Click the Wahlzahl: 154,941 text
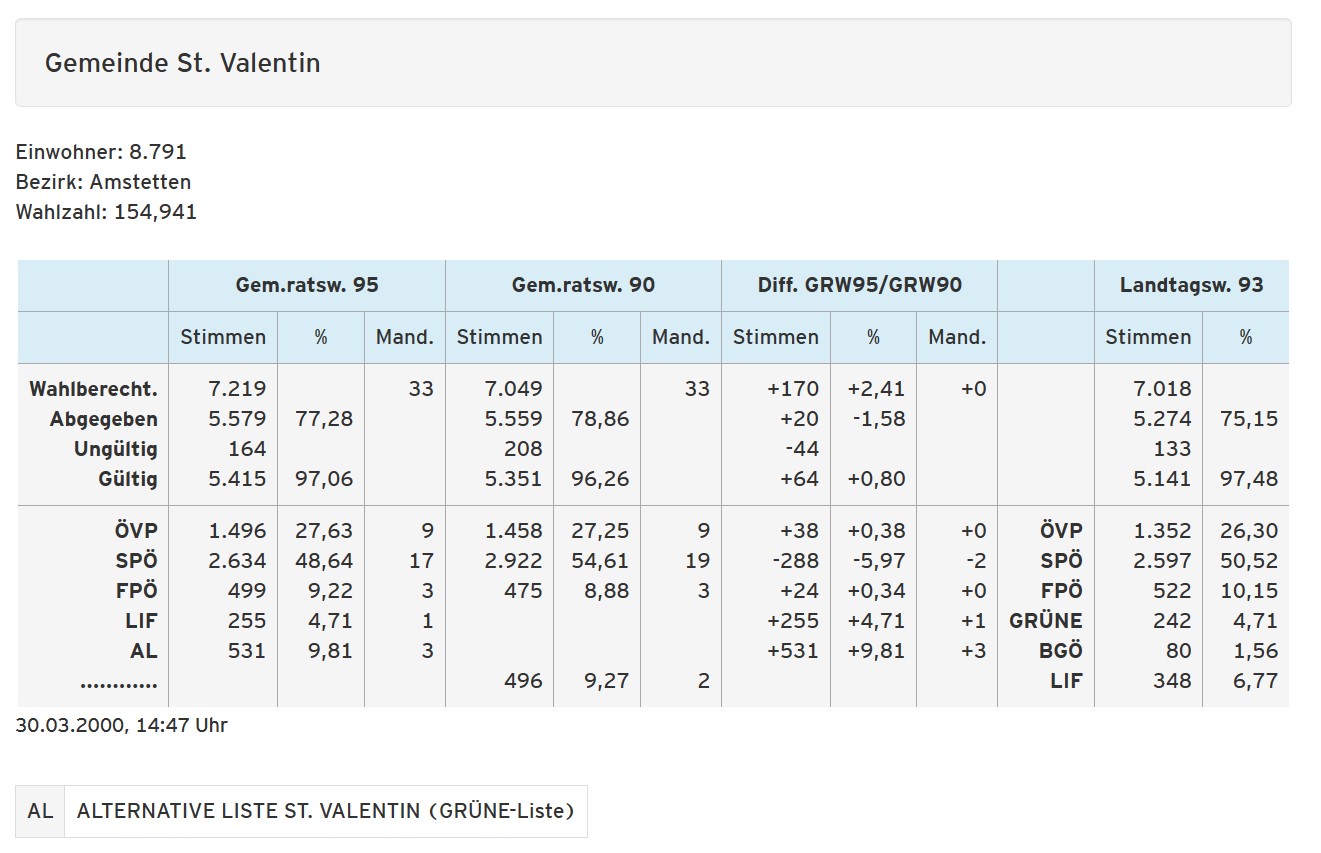 [x=106, y=212]
